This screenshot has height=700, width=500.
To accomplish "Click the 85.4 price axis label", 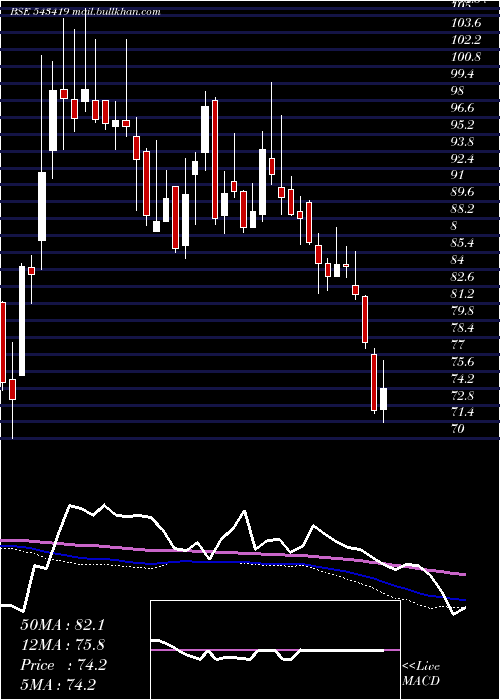I will [464, 243].
